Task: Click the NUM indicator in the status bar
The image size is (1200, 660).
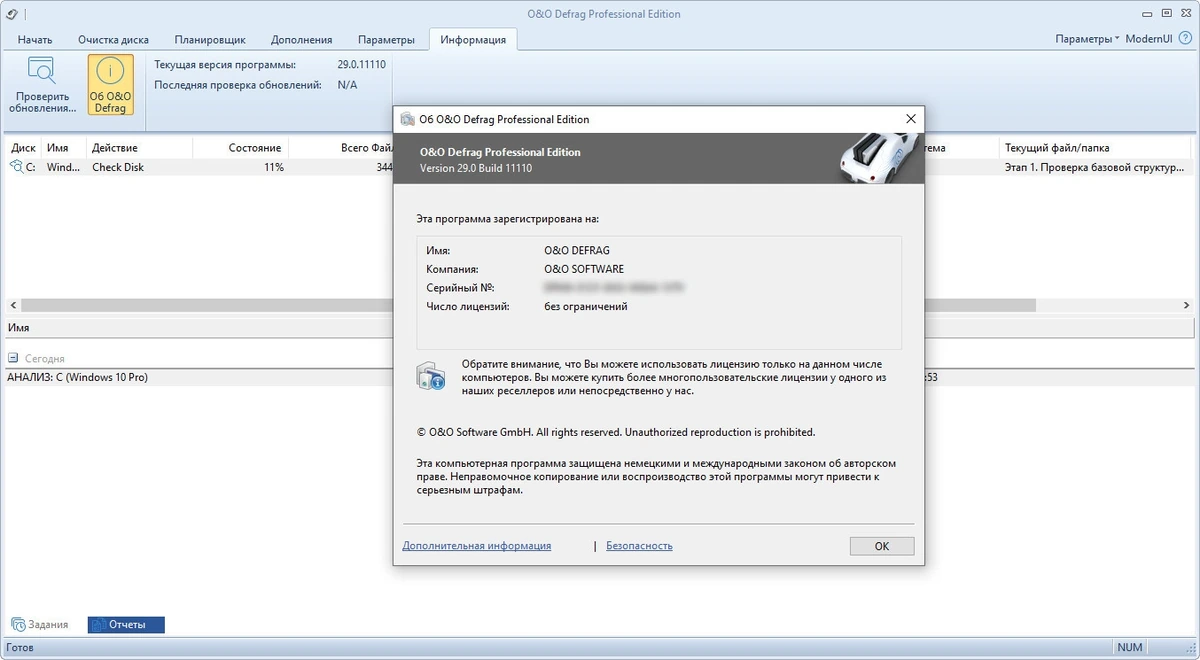Action: click(x=1130, y=648)
